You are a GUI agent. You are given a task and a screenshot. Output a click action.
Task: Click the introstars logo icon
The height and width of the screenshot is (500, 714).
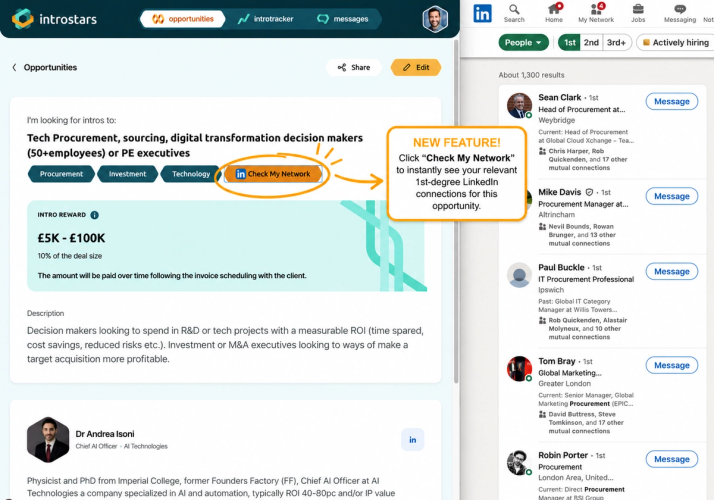pos(23,19)
